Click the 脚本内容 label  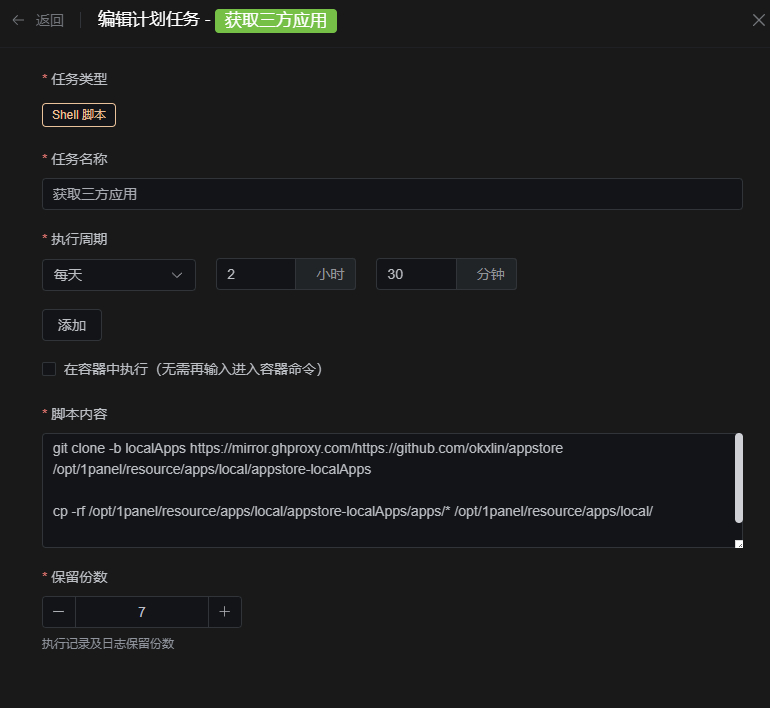[79, 414]
